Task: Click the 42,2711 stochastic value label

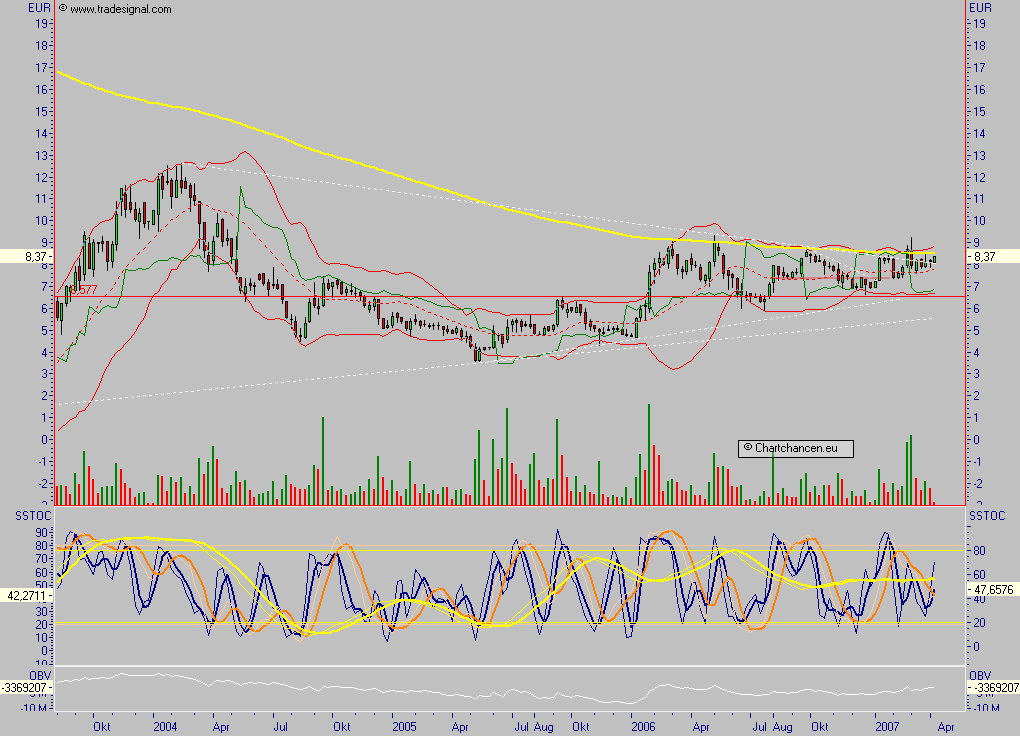Action: 27,595
